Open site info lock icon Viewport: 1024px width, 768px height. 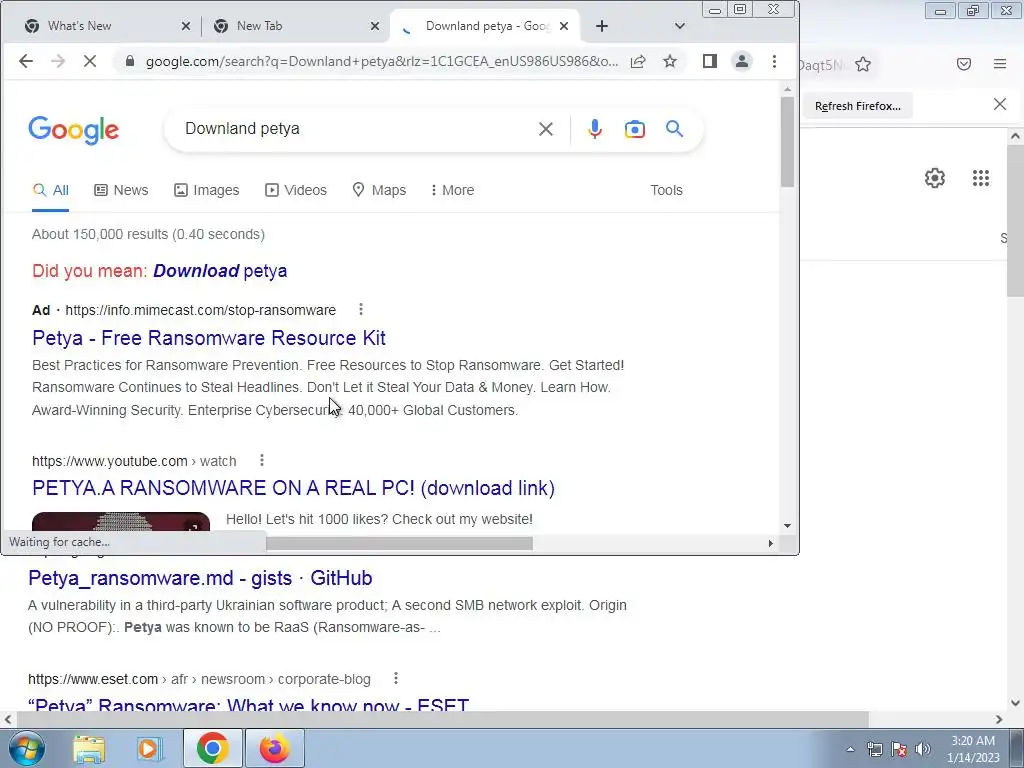(x=130, y=61)
